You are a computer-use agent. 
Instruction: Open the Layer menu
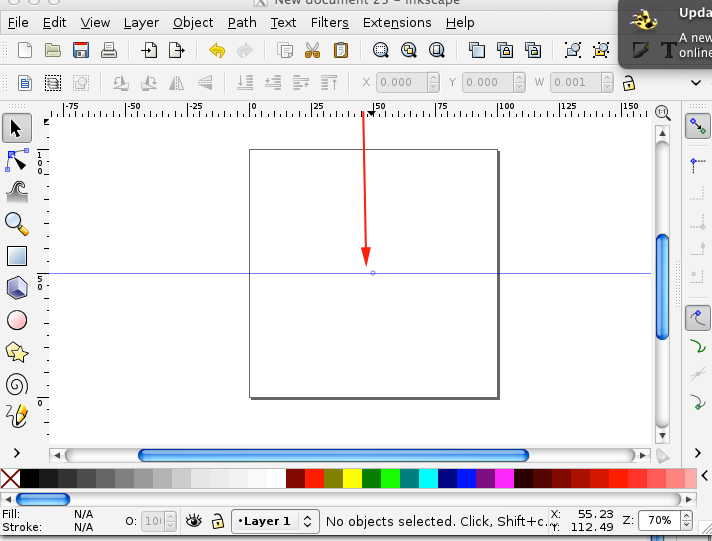tap(141, 22)
